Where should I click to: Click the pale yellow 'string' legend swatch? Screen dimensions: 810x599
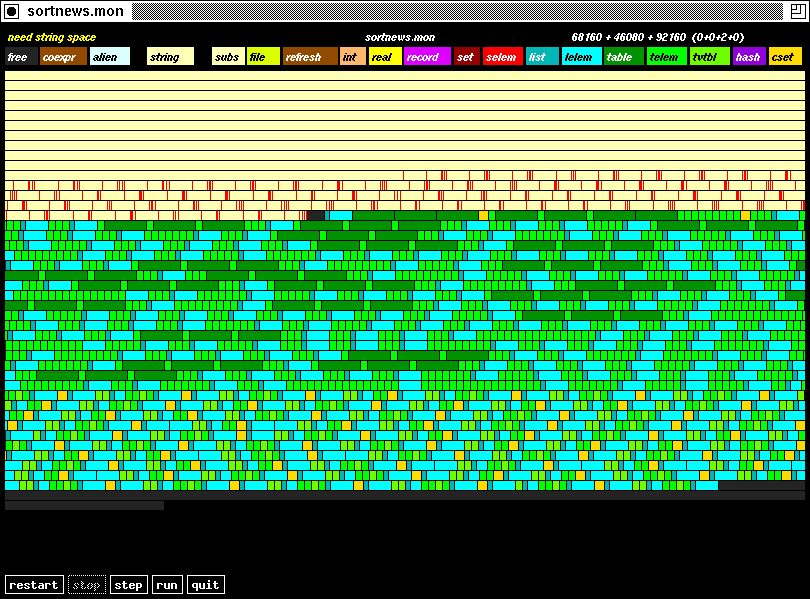tap(170, 57)
